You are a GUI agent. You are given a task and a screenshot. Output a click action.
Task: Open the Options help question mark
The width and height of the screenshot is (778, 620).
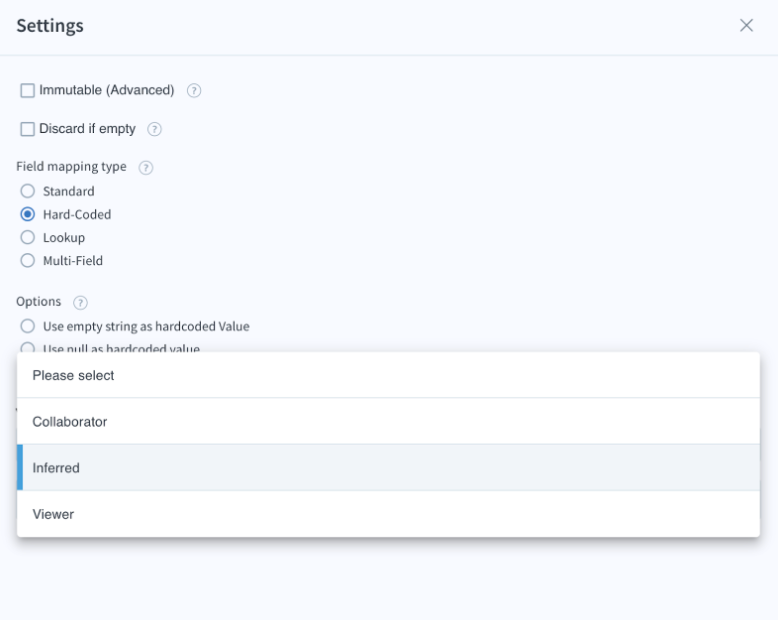80,303
